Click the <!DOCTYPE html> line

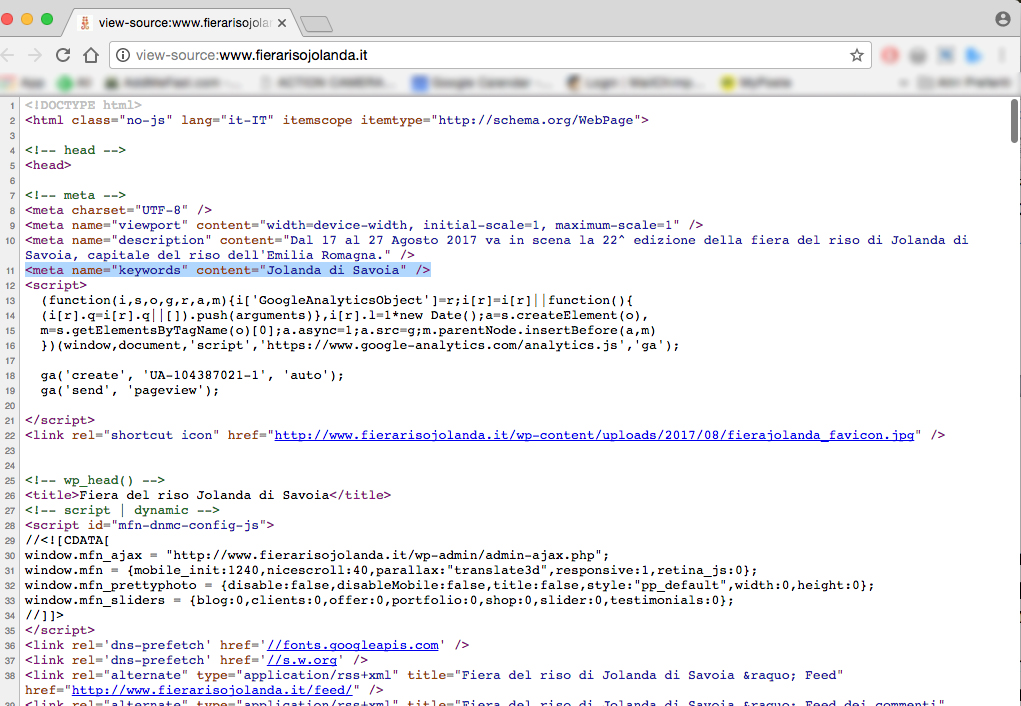pyautogui.click(x=83, y=105)
